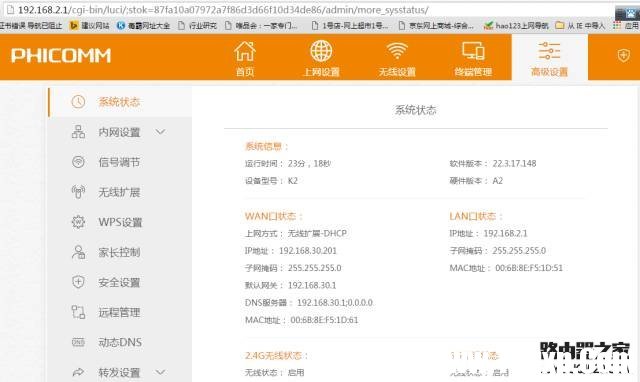The image size is (640, 382).
Task: Open 终端管理 devices icon
Action: [x=473, y=51]
